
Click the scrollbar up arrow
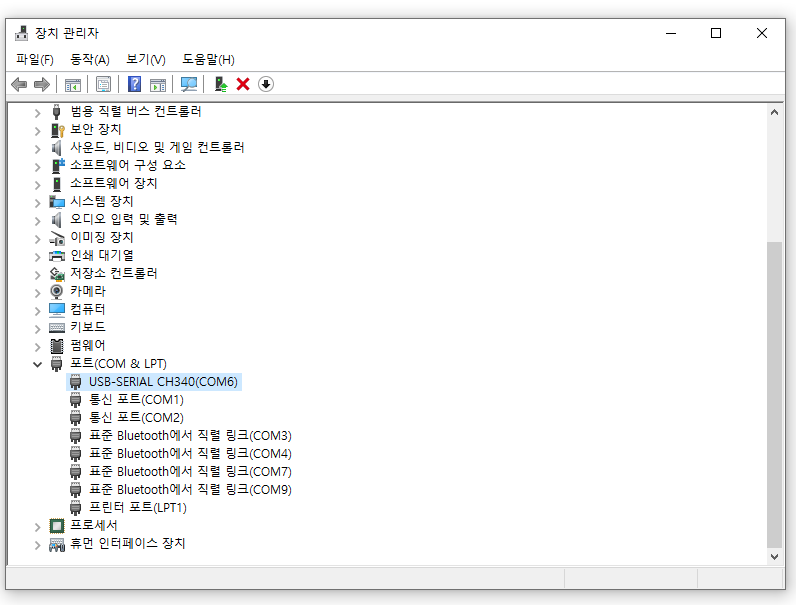(774, 112)
